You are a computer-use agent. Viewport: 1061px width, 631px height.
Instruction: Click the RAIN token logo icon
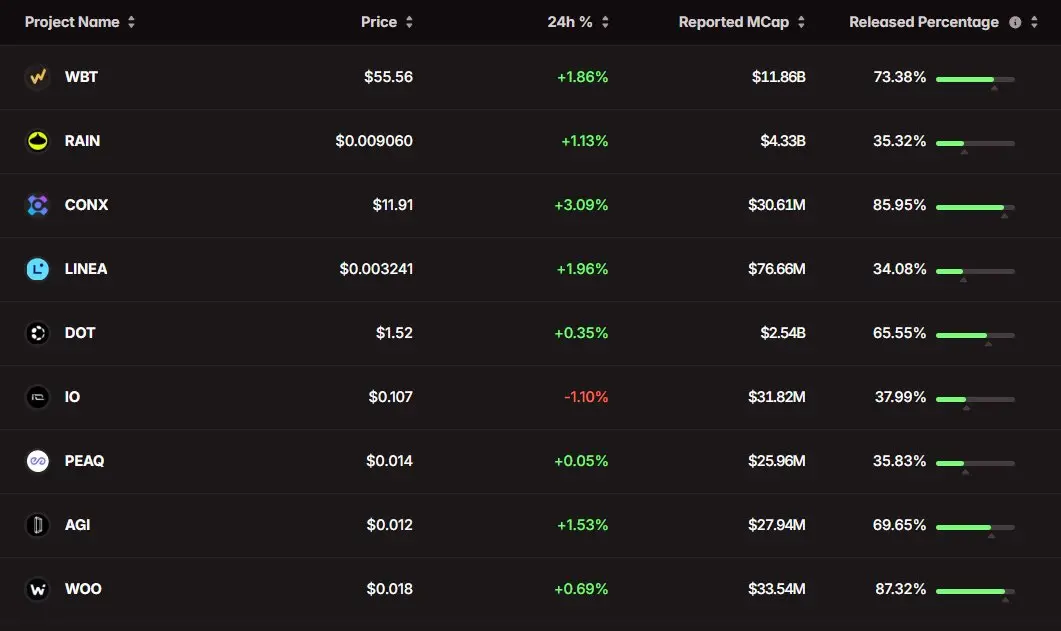tap(38, 141)
